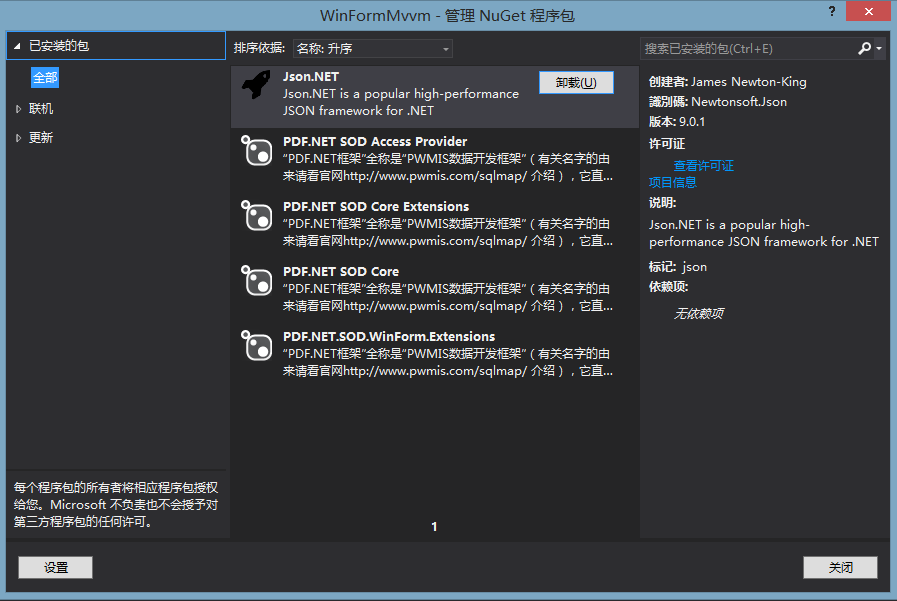Click the PDF.NET SOD Access Provider icon
Image resolution: width=897 pixels, height=601 pixels.
(x=256, y=150)
